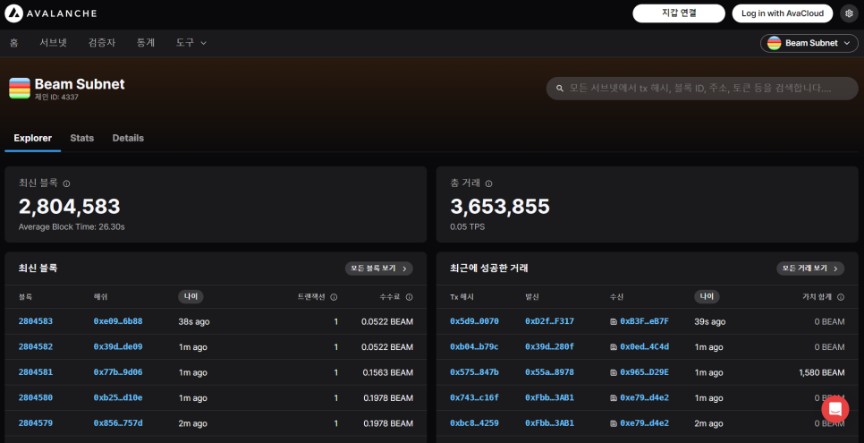Image resolution: width=864 pixels, height=443 pixels.
Task: Click the search magnifier icon
Action: (560, 88)
